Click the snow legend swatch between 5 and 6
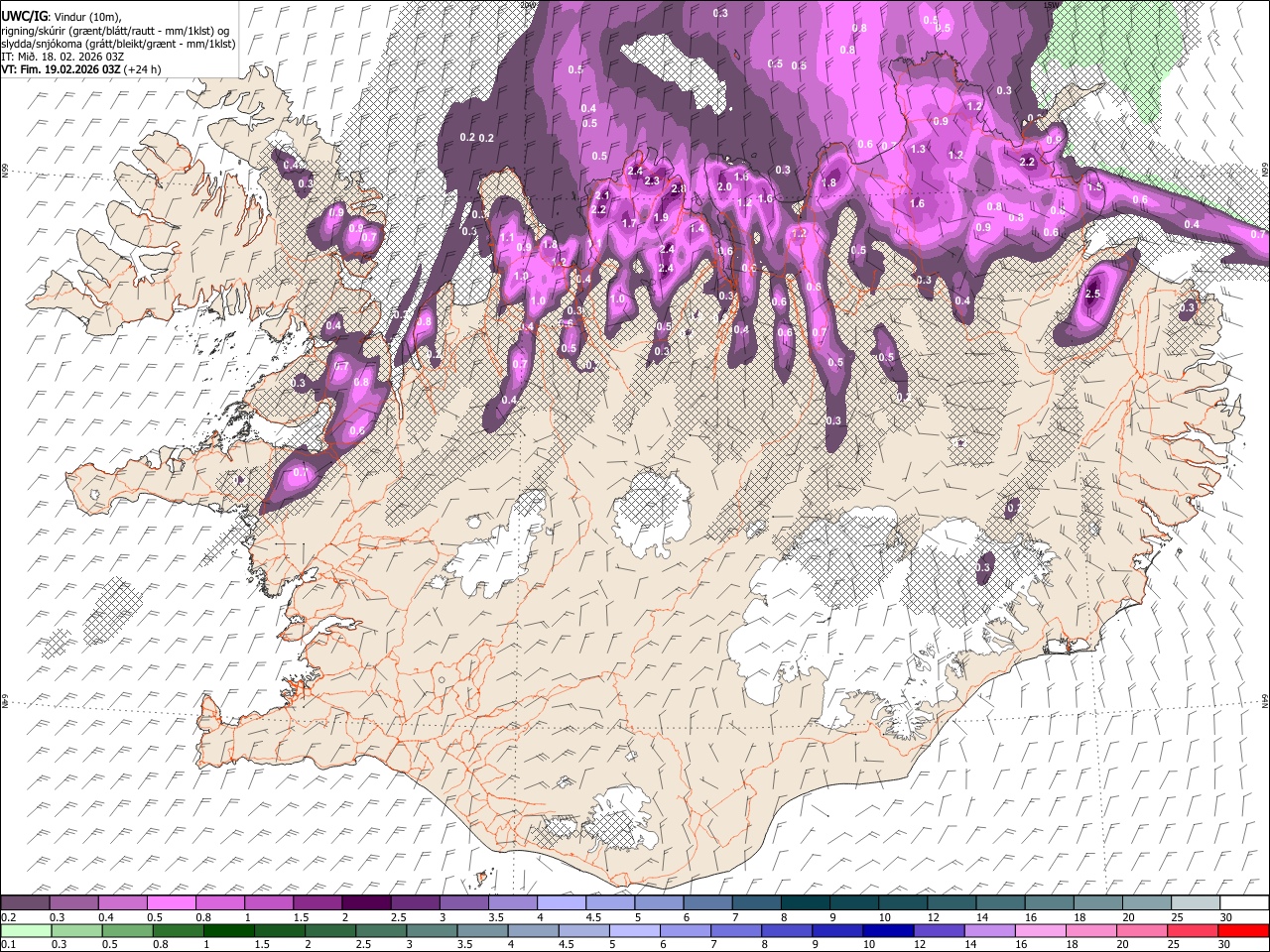 tap(658, 902)
